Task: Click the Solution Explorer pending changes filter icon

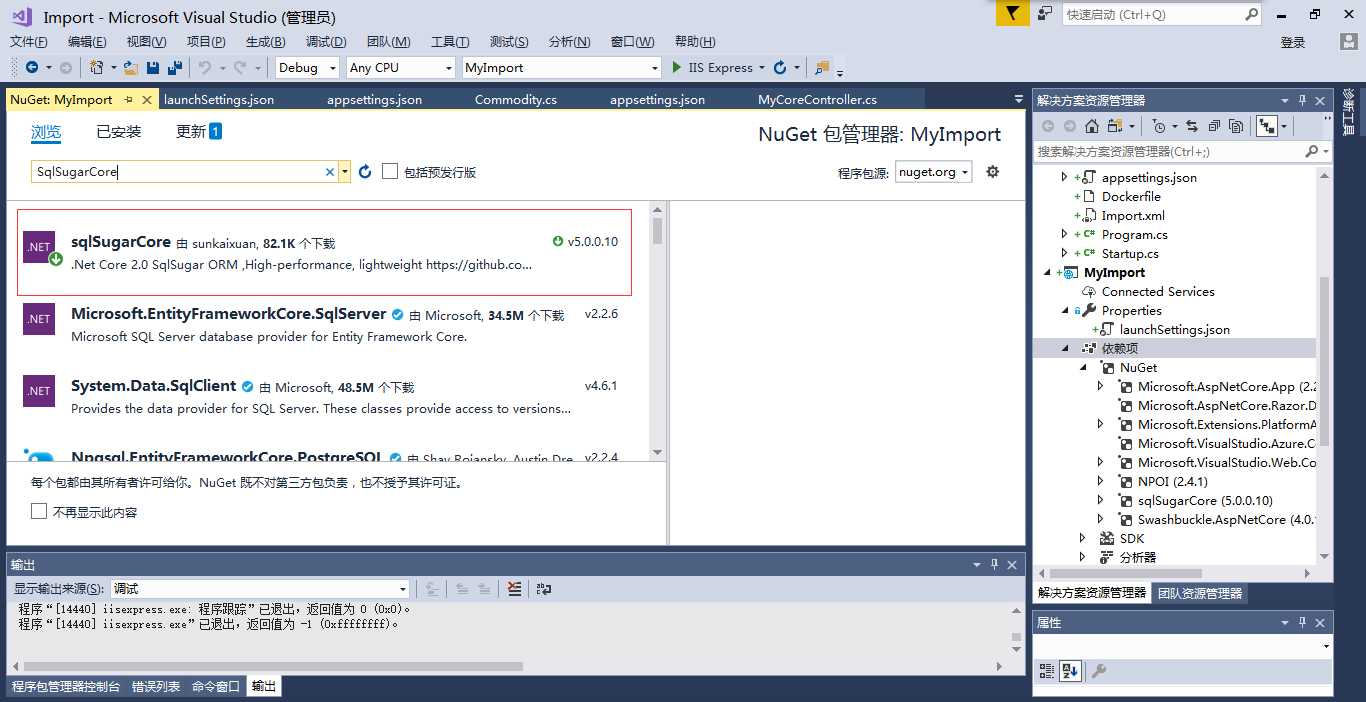Action: [x=1158, y=126]
